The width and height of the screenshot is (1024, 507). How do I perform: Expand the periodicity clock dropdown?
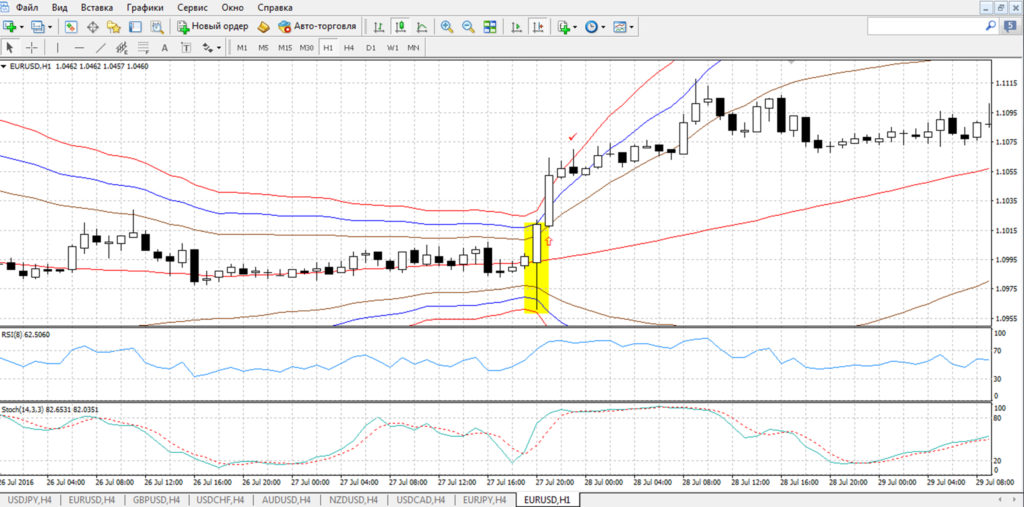coord(603,27)
